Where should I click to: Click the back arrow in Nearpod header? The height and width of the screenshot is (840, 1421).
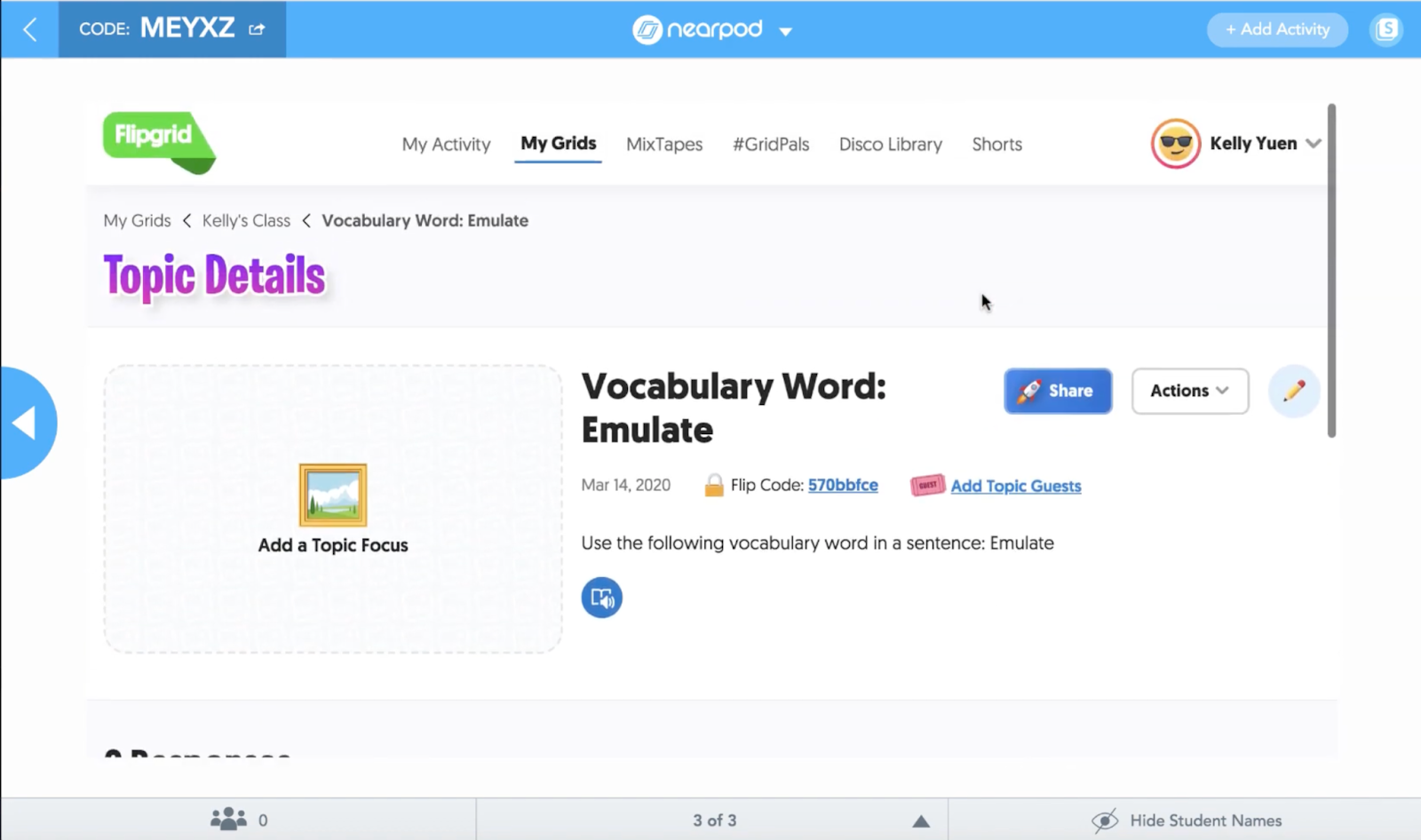point(29,29)
